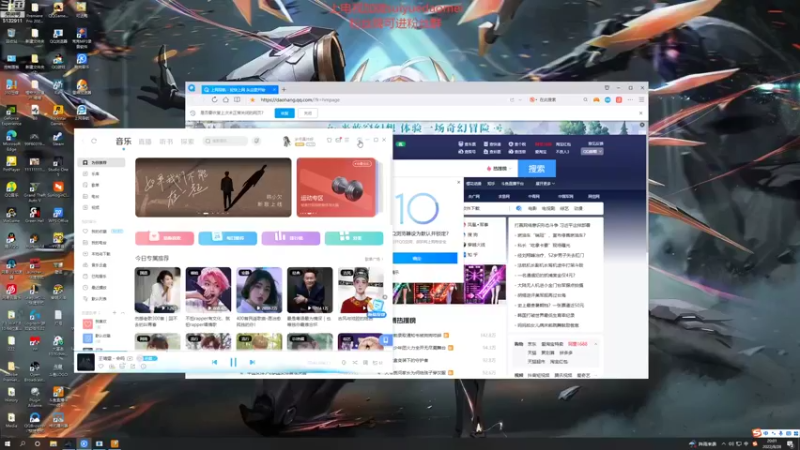Select first highlighted sidebar item in music player
The image size is (800, 450).
pos(101,162)
